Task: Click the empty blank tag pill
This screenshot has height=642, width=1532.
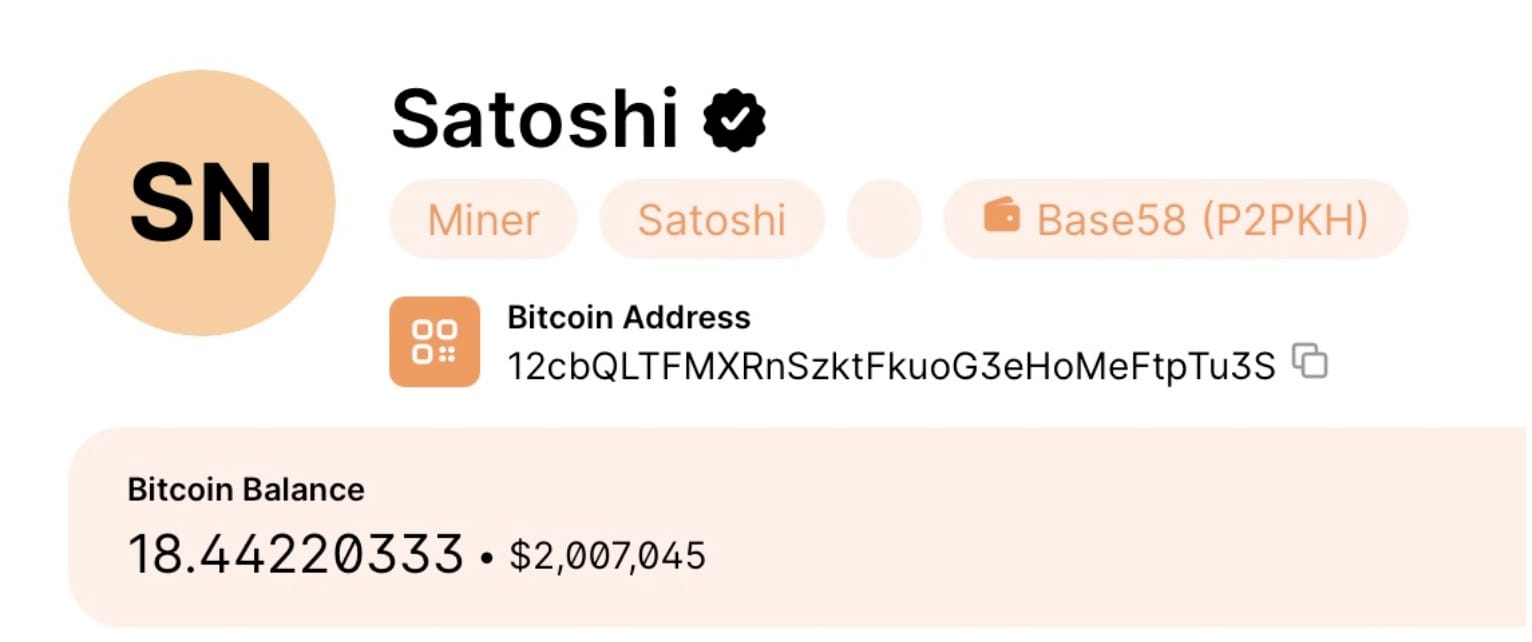Action: 883,220
